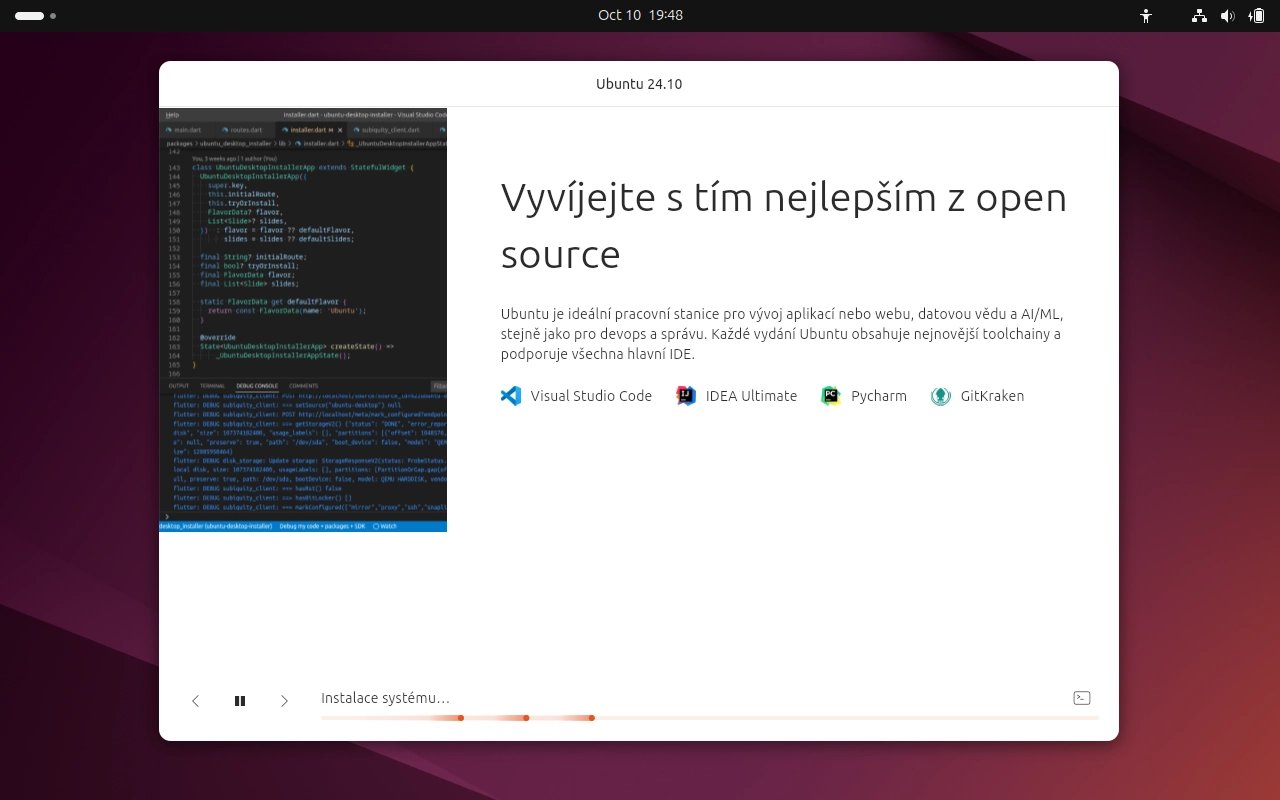Screen dimensions: 1280x800
Task: Go to the previous slide arrow
Action: pos(196,701)
